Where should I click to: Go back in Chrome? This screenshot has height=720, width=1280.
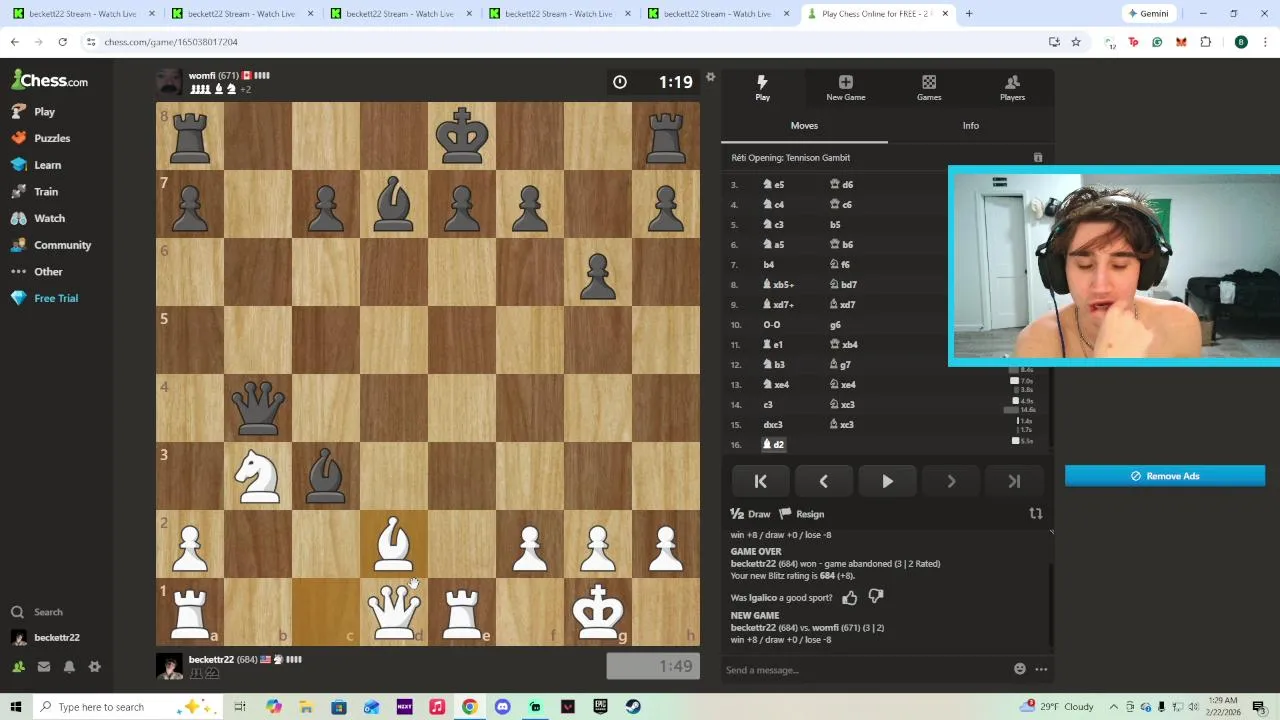point(15,42)
